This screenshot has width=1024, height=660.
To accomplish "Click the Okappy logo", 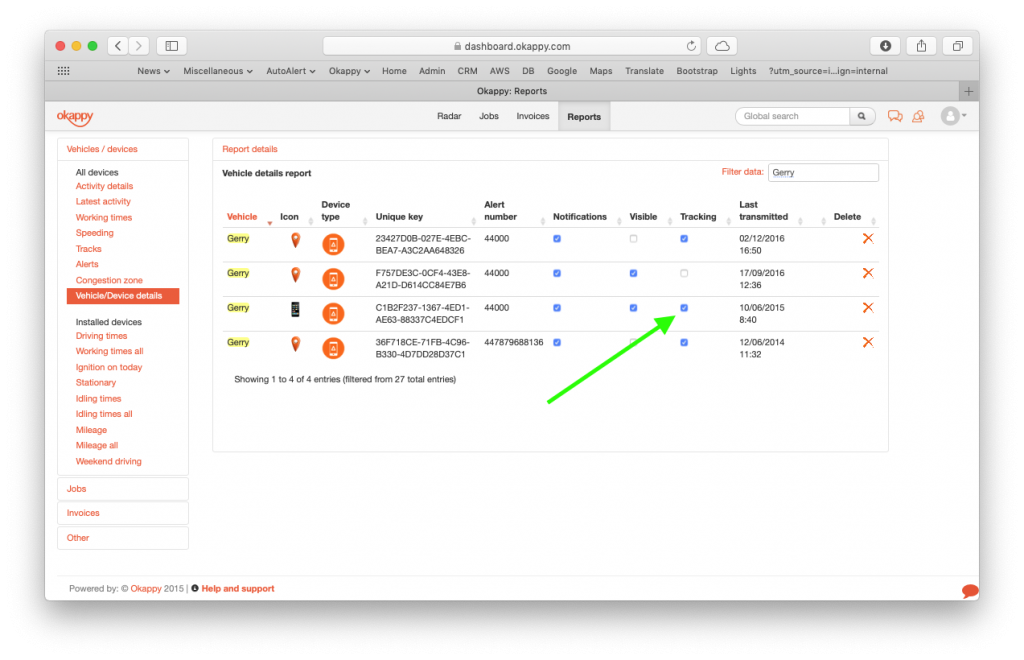I will tap(75, 117).
